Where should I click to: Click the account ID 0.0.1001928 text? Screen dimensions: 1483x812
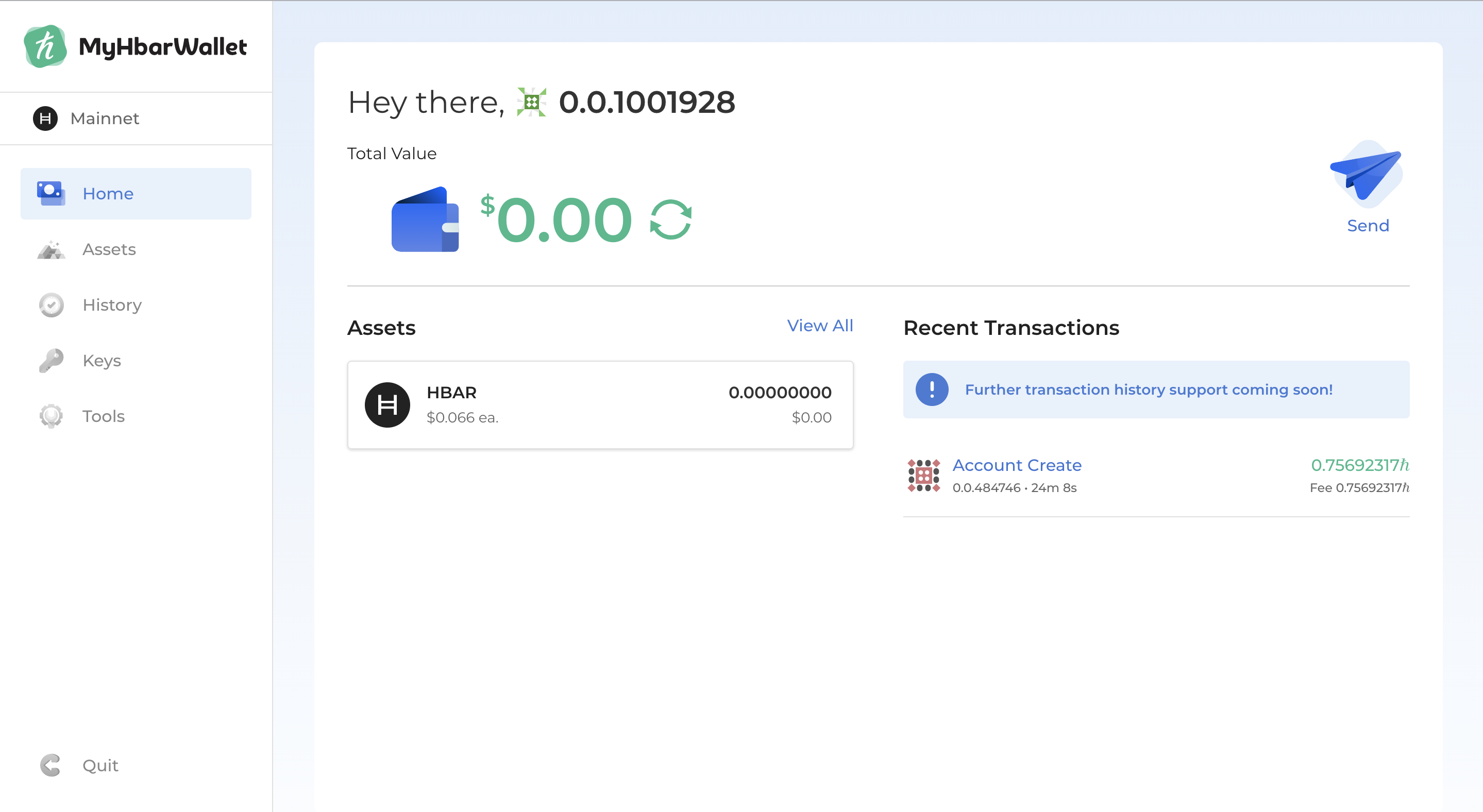pos(647,103)
